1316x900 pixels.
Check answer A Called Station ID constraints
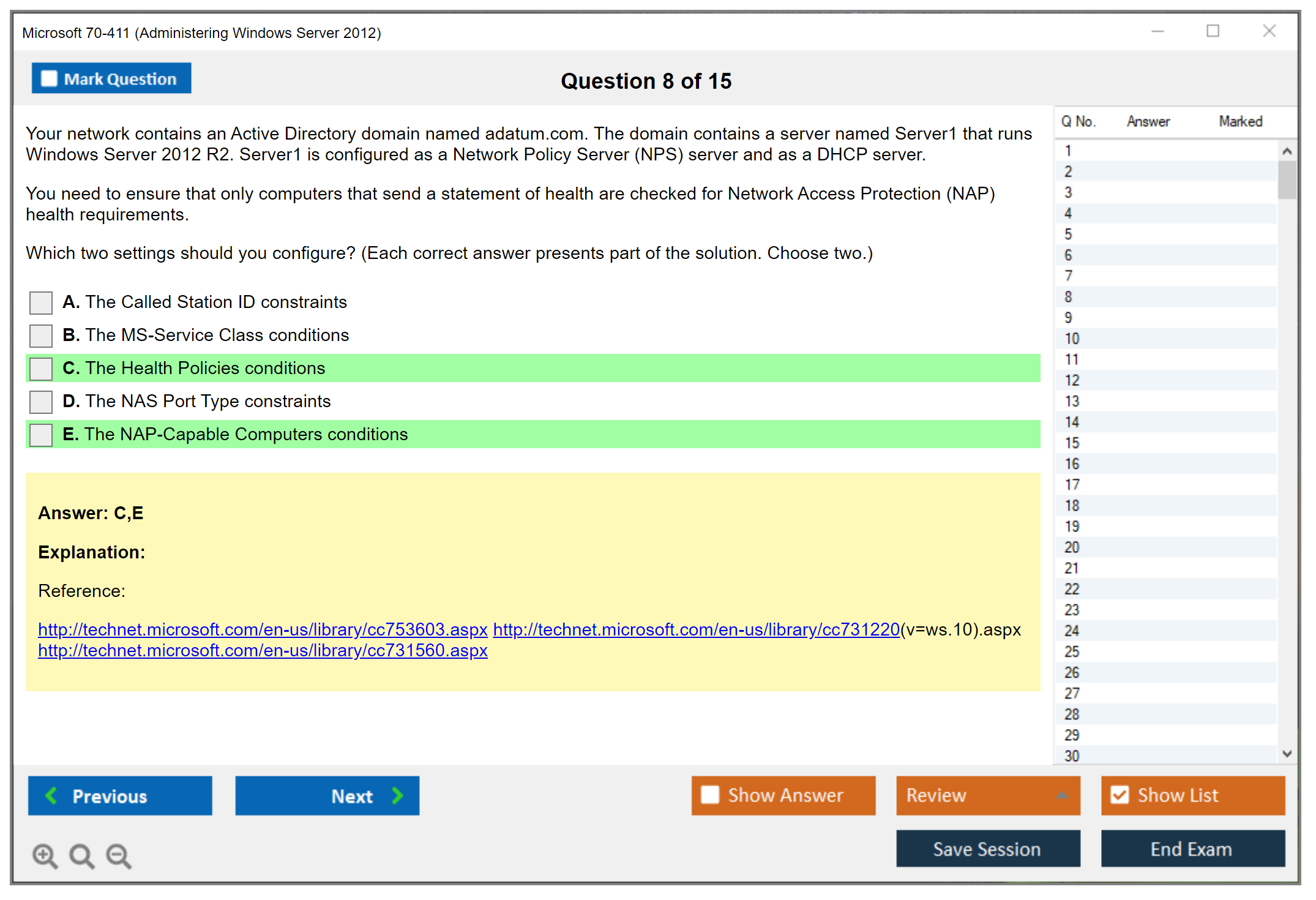point(41,302)
